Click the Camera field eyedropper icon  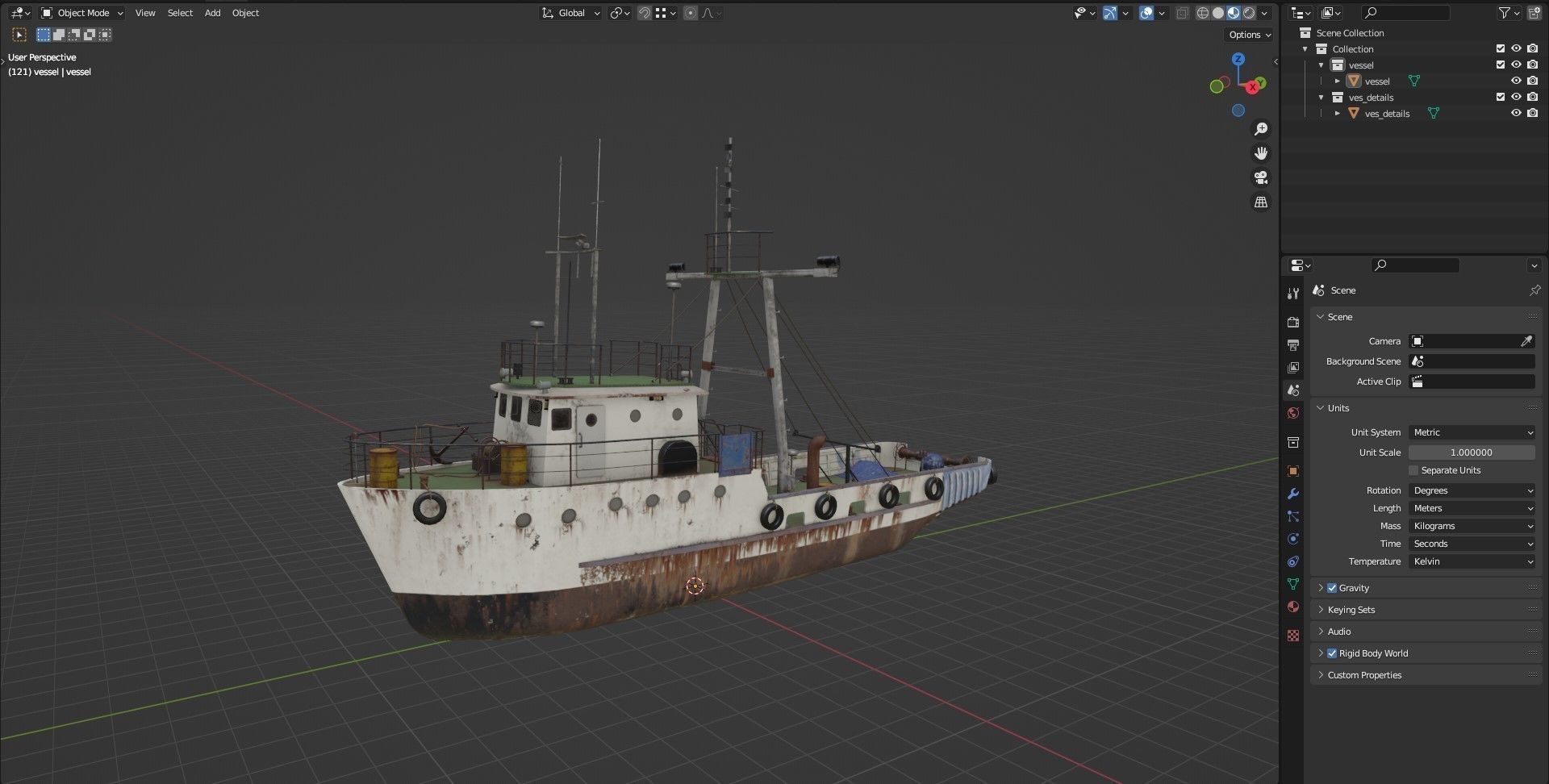pyautogui.click(x=1526, y=341)
